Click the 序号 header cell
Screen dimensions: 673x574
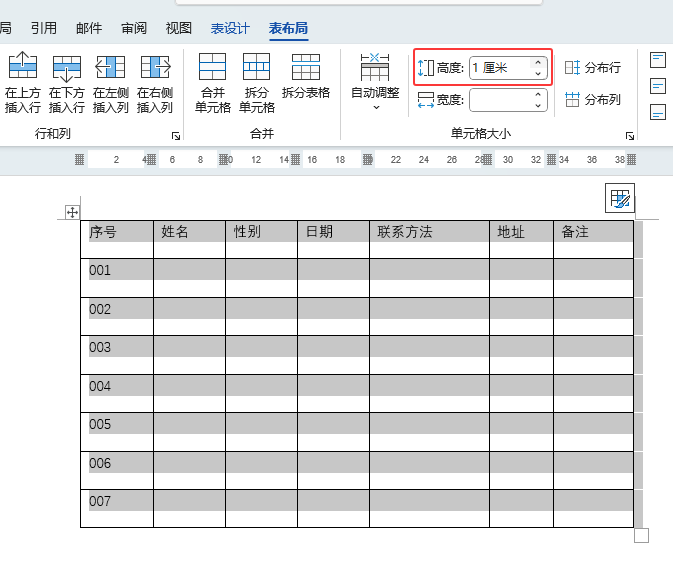117,240
